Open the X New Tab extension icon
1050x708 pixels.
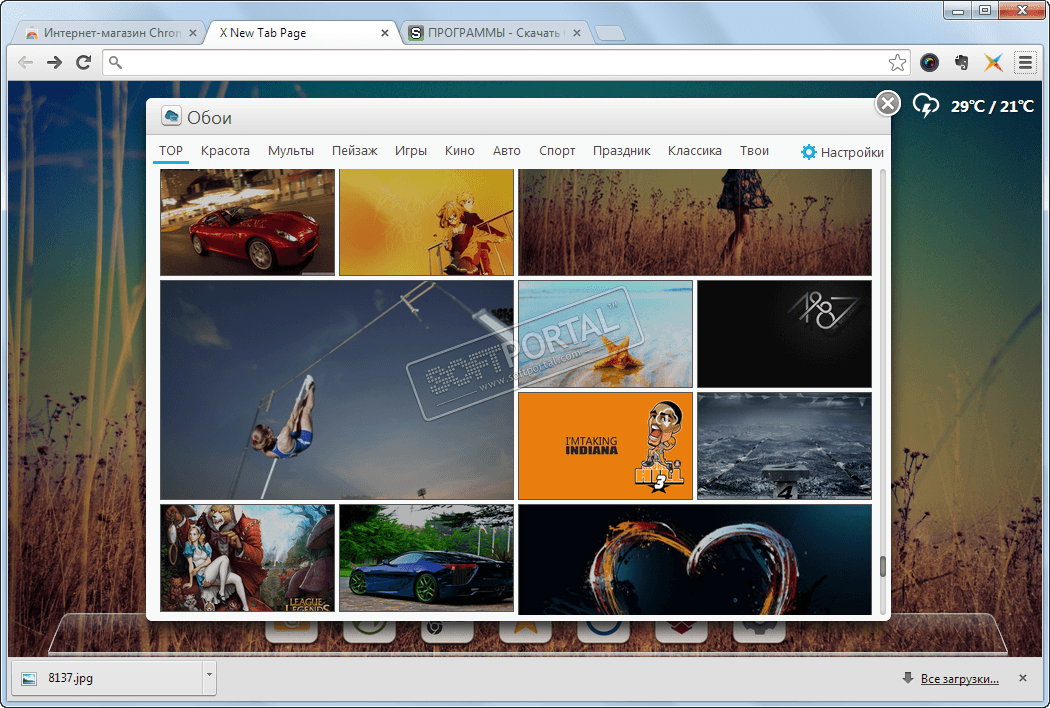tap(993, 62)
